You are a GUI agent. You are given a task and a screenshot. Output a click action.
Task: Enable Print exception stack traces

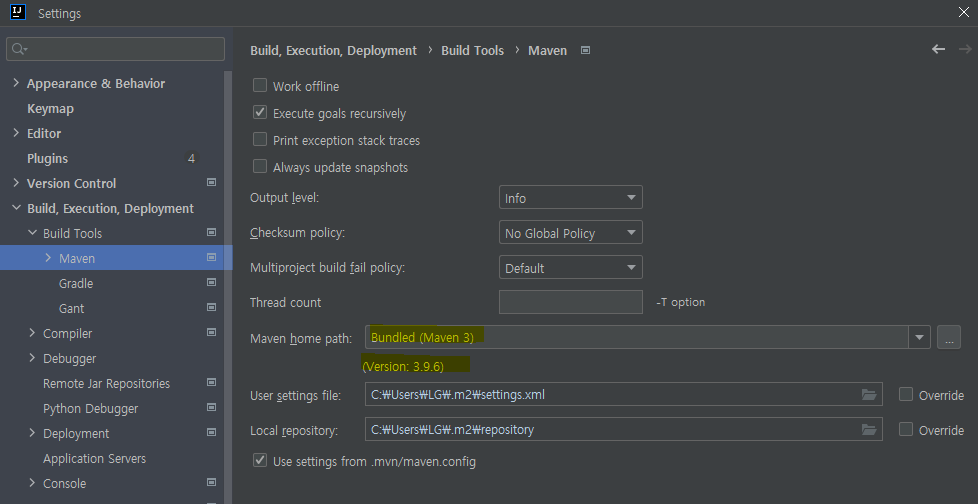pos(260,140)
